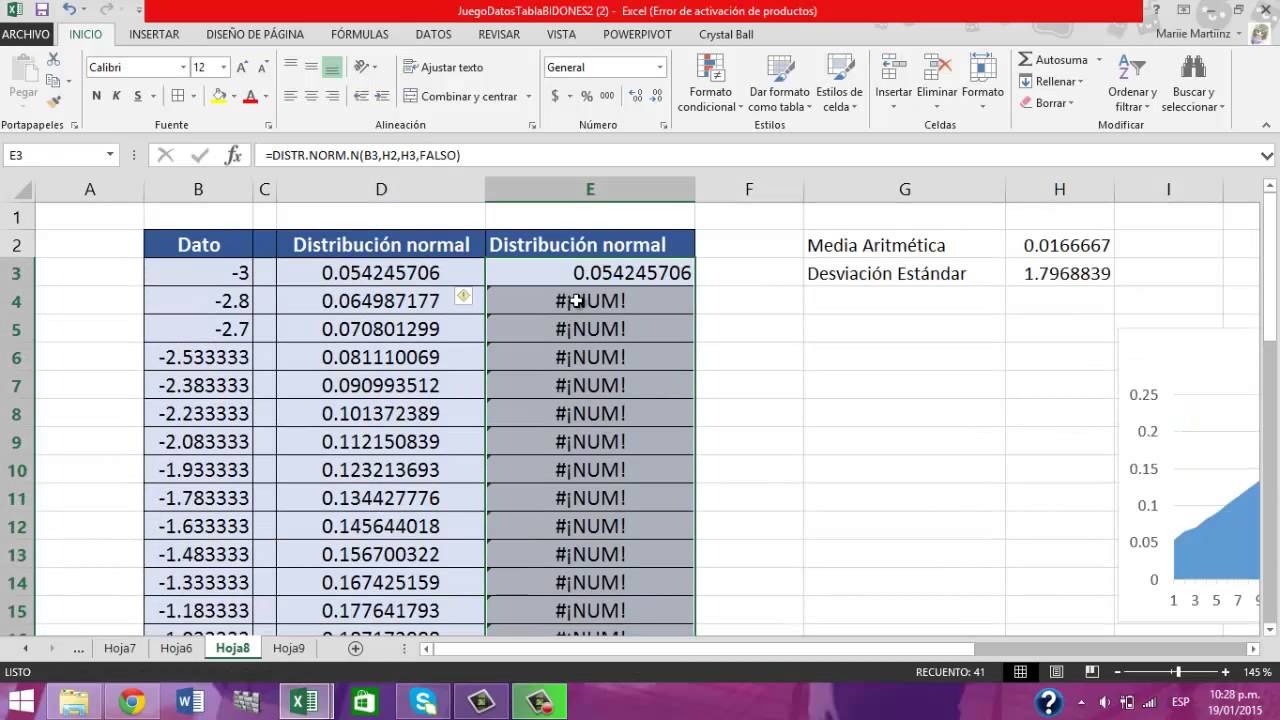
Task: Cancel formula entry with the X icon
Action: tap(166, 155)
